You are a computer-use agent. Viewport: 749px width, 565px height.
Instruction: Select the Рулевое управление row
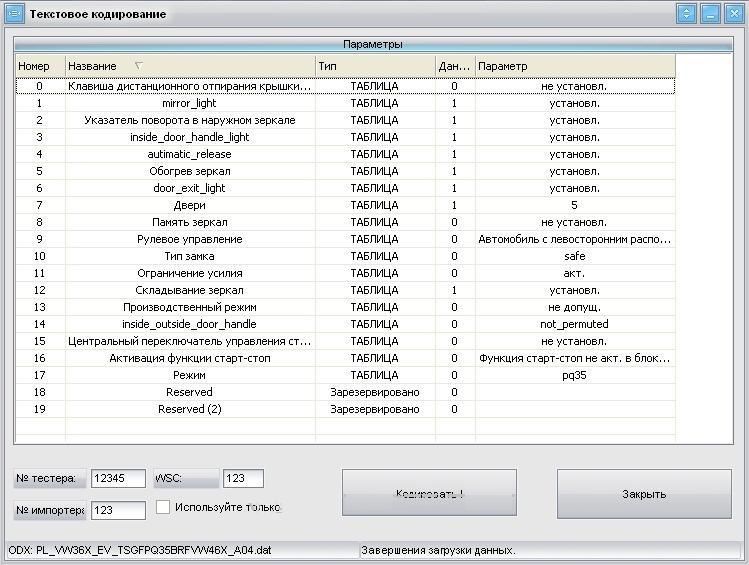tap(345, 239)
